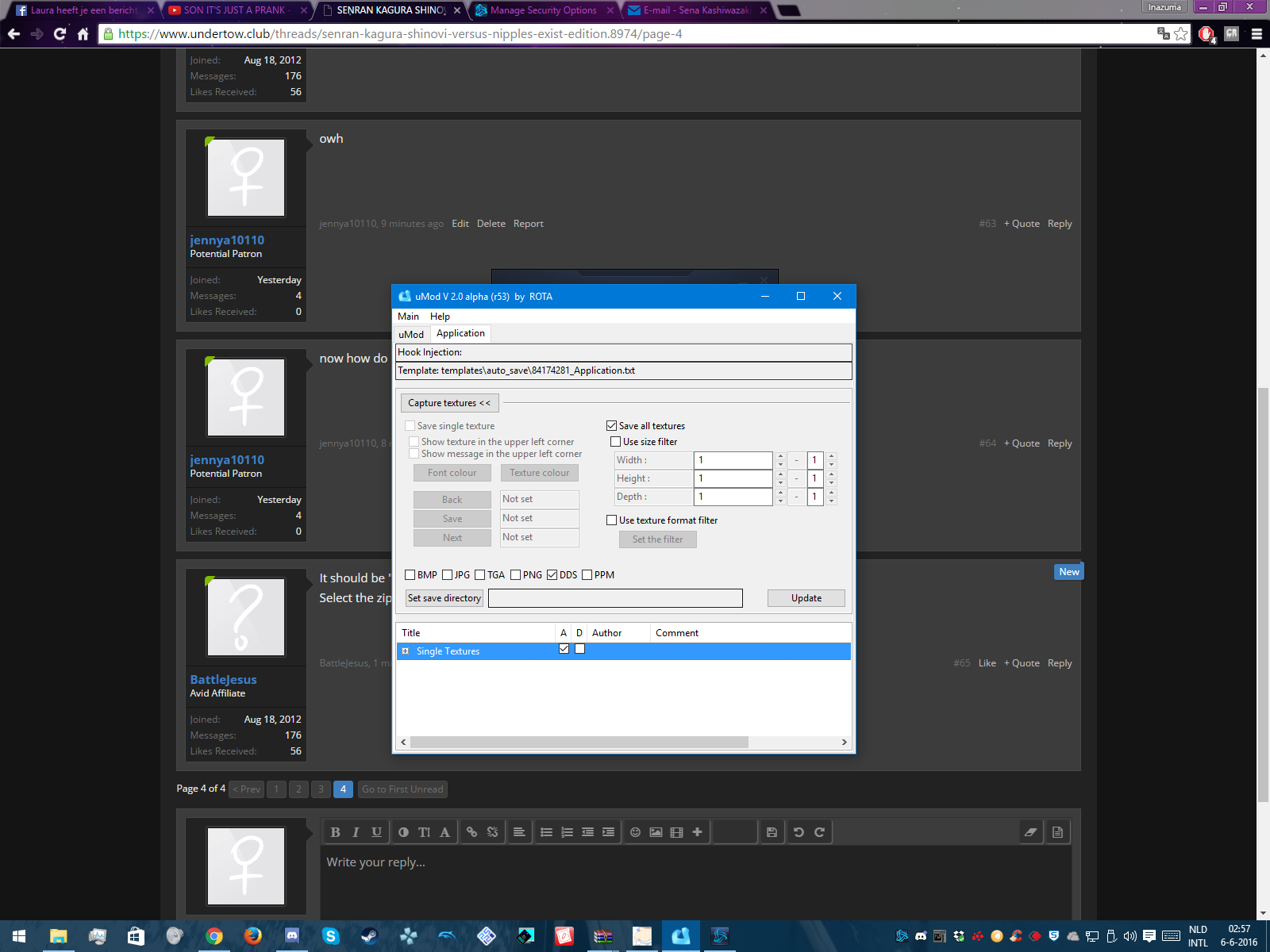
Task: Open the Main menu in uMod
Action: coord(408,317)
